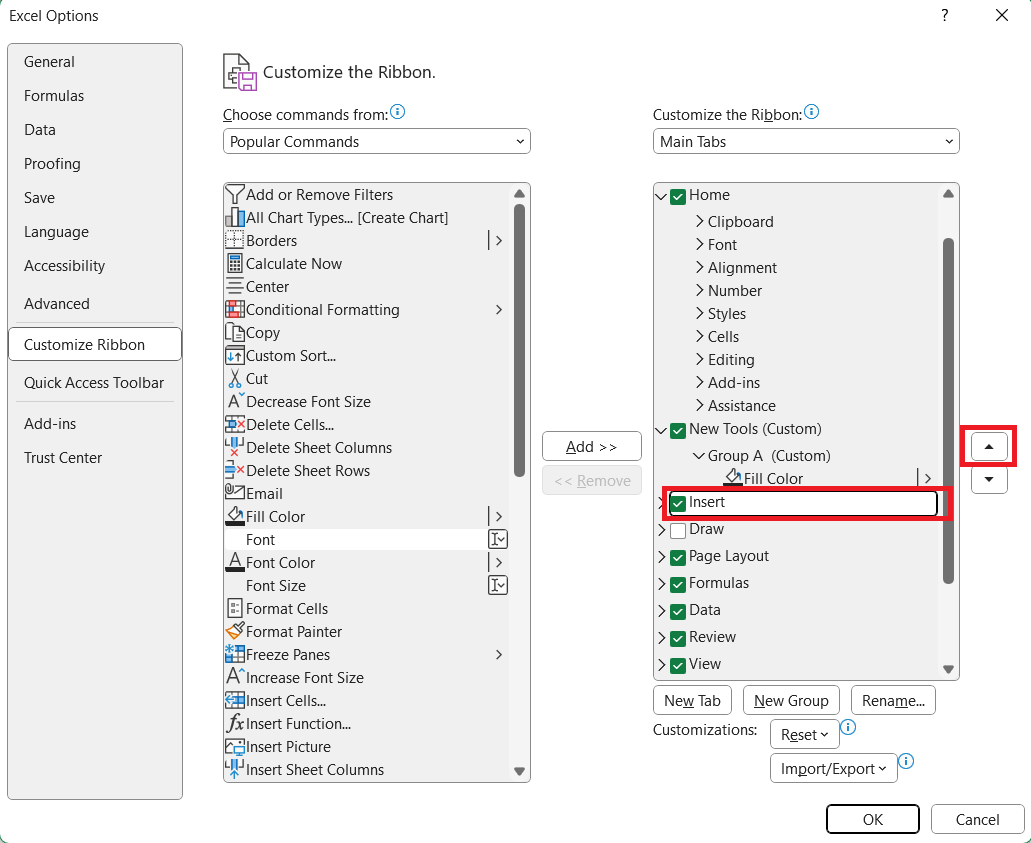Select the Email command icon
This screenshot has width=1031, height=843.
point(235,493)
